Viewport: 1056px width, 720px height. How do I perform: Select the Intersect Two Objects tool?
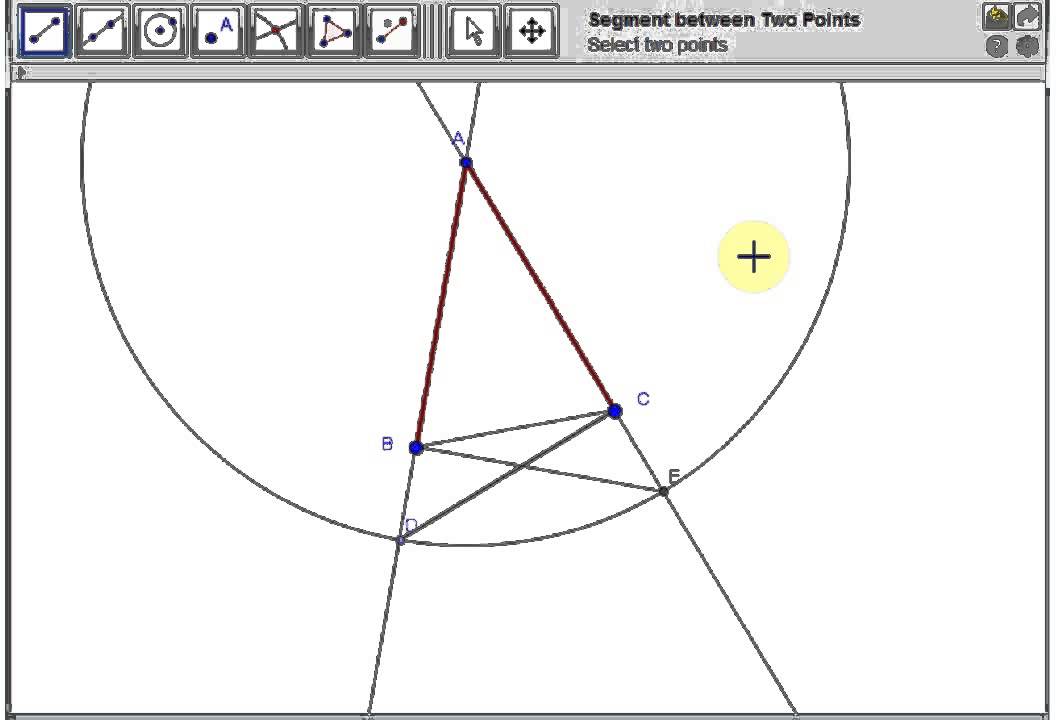pyautogui.click(x=276, y=31)
